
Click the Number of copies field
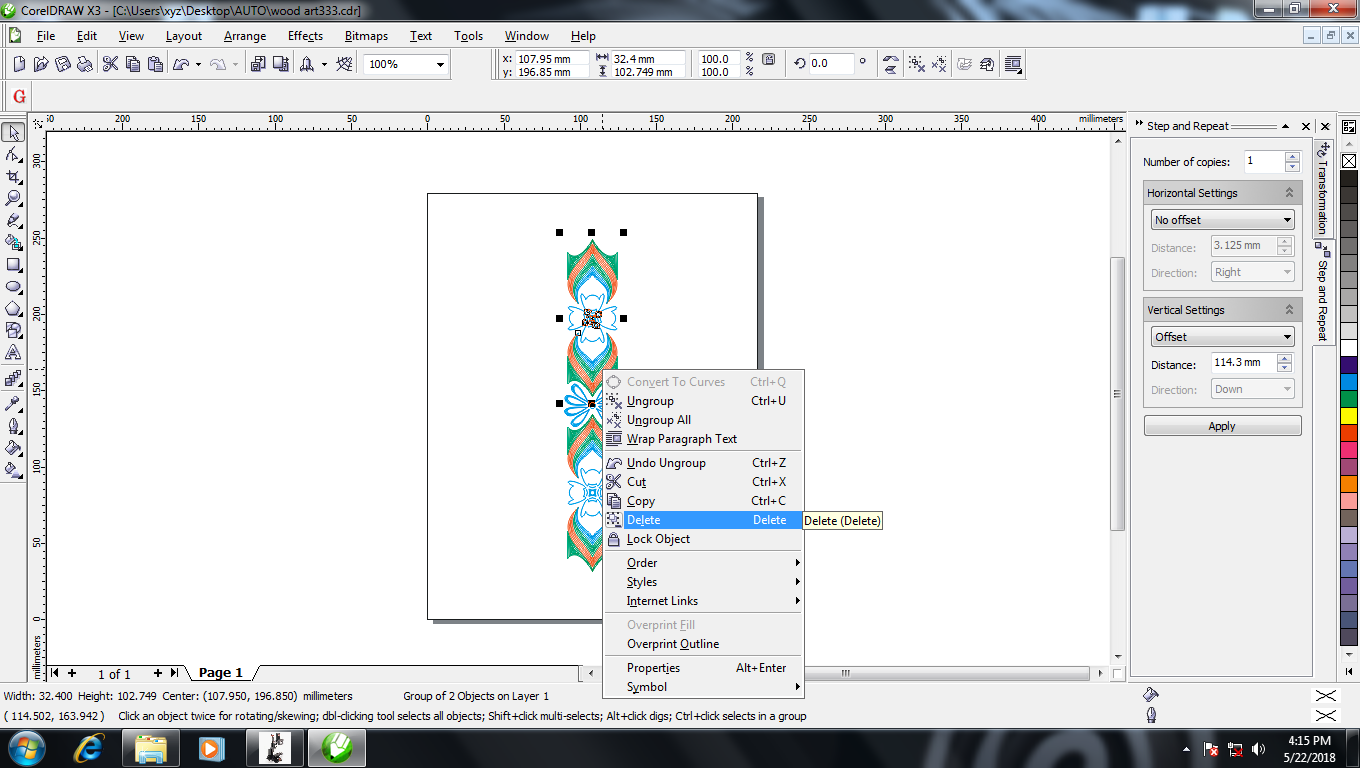pyautogui.click(x=1265, y=161)
